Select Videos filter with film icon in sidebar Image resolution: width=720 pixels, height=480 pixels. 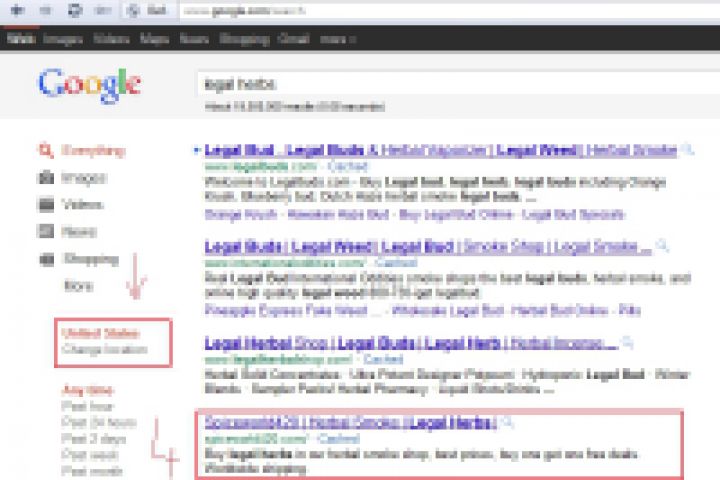(70, 204)
